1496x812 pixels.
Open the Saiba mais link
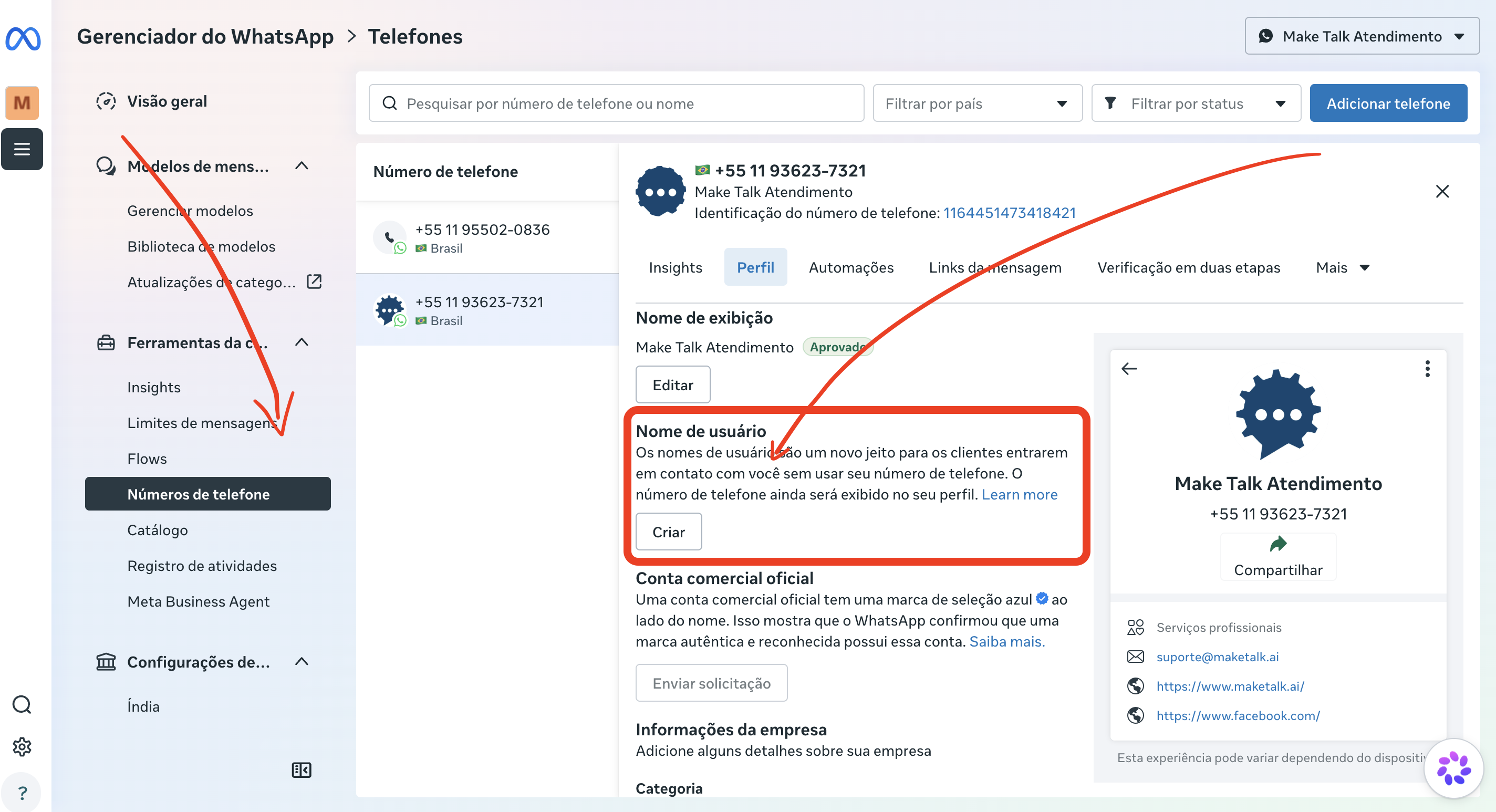1006,641
